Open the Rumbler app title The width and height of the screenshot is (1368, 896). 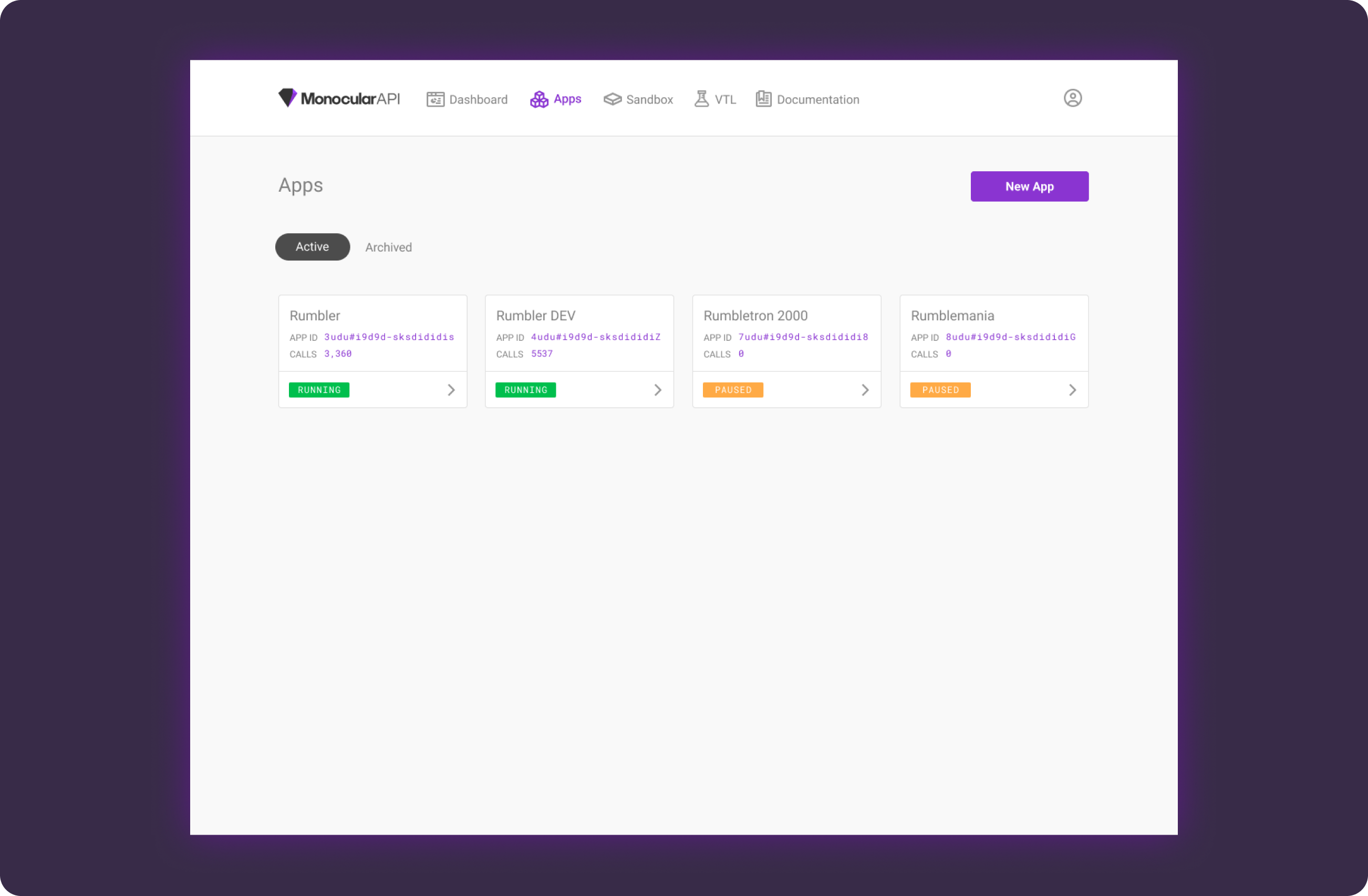tap(315, 316)
